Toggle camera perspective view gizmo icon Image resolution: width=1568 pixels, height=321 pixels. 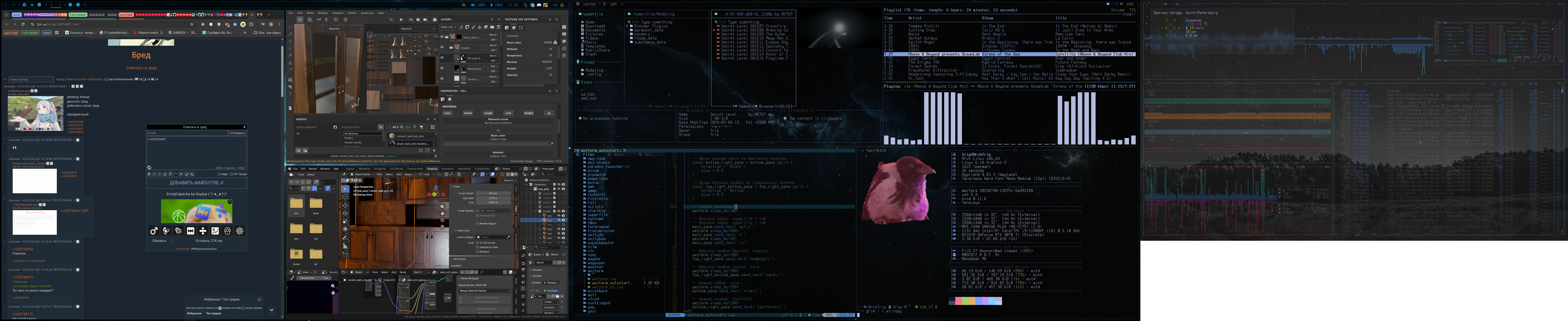coord(443,220)
